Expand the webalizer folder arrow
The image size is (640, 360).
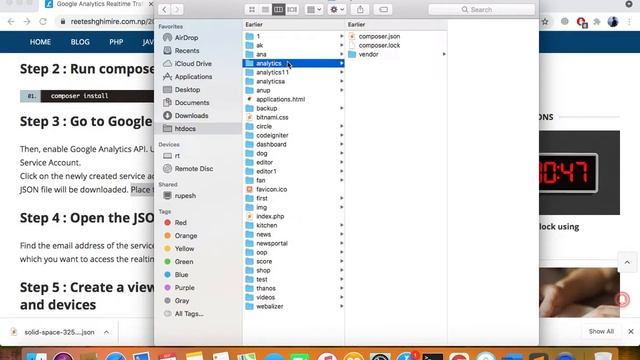coord(341,306)
